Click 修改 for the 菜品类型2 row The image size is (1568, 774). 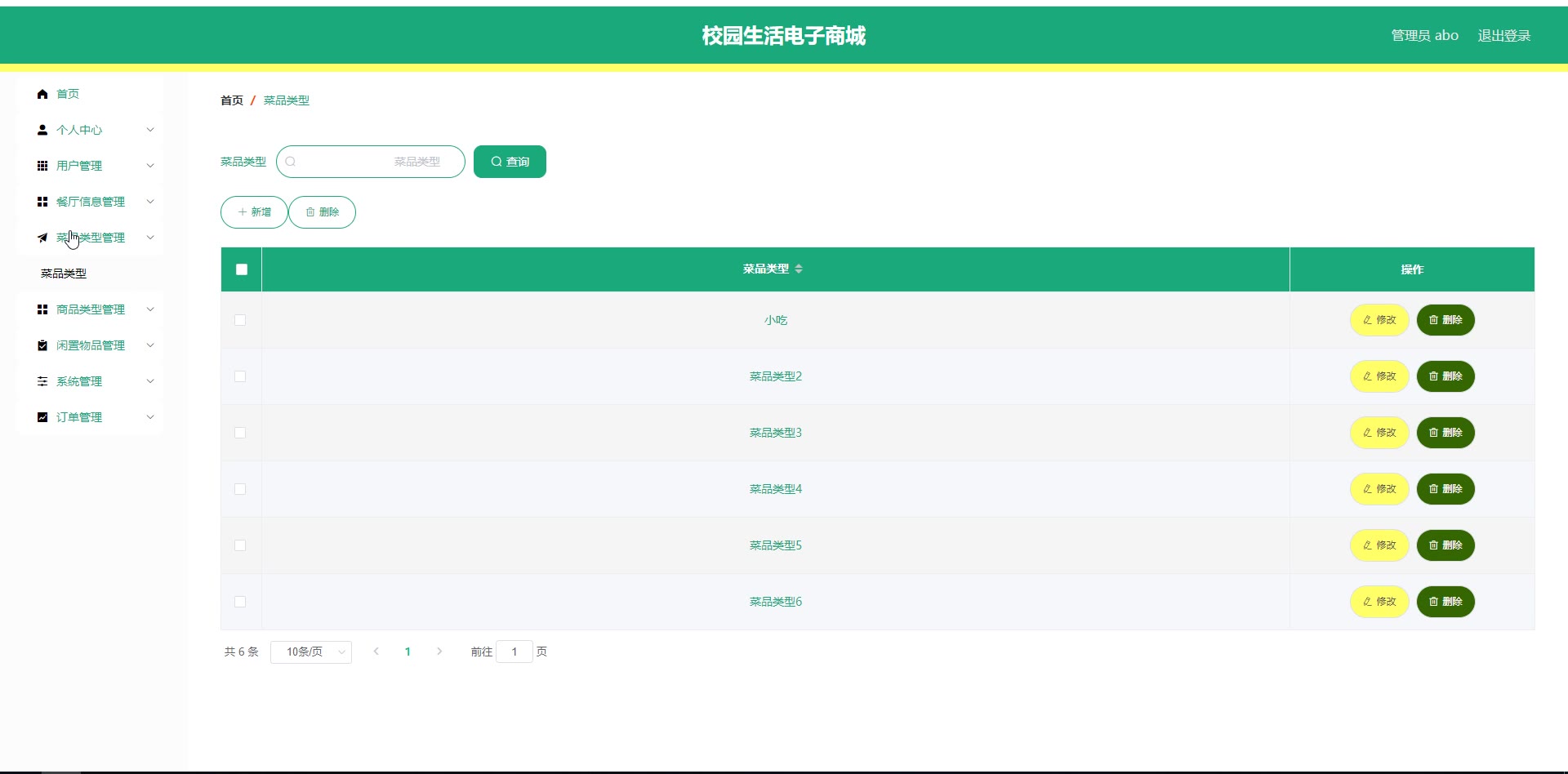[x=1379, y=376]
